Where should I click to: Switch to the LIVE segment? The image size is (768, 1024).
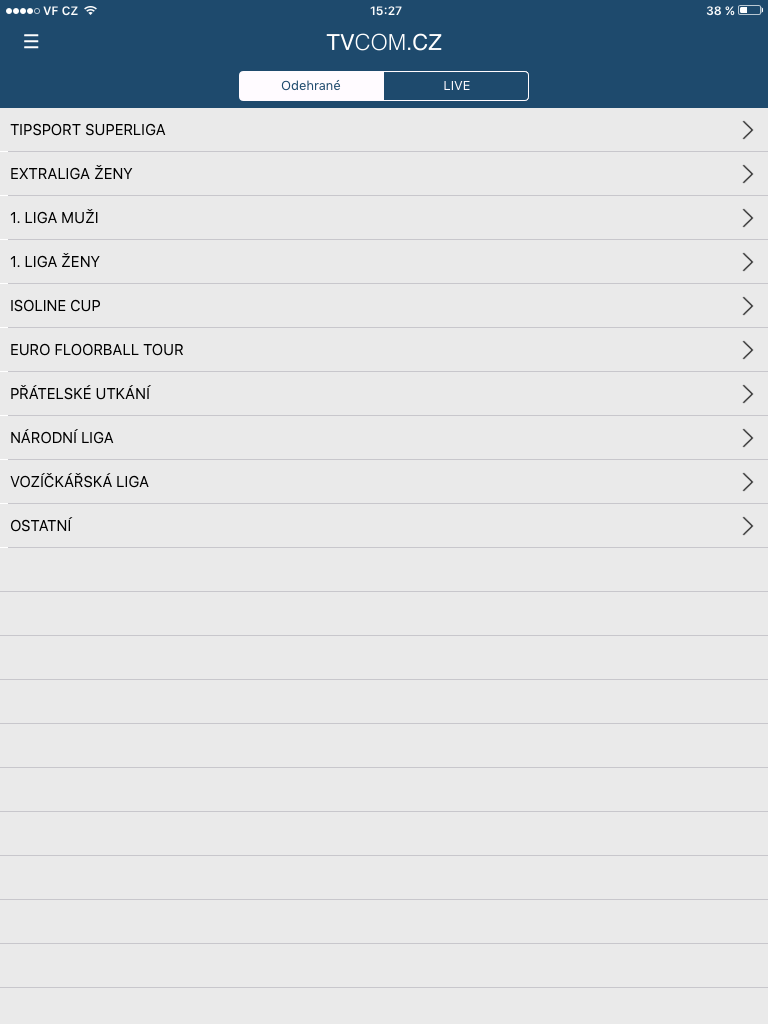click(456, 86)
